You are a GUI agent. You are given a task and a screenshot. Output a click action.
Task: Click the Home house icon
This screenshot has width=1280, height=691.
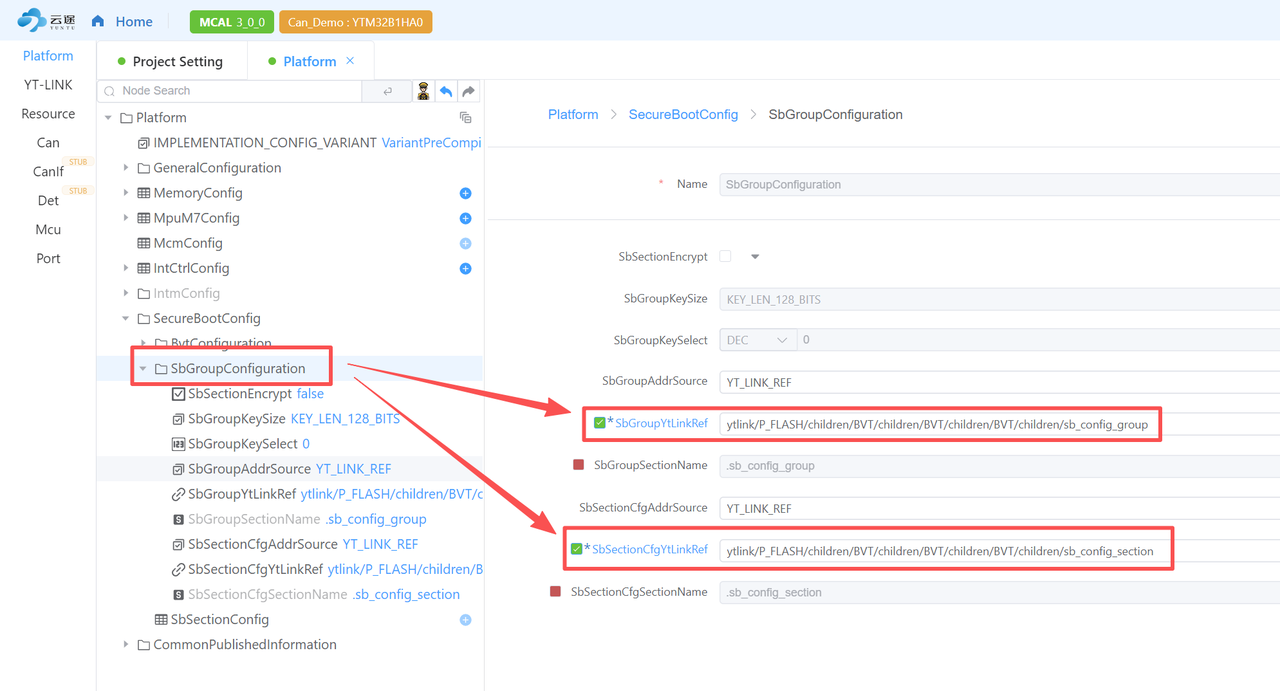(98, 21)
